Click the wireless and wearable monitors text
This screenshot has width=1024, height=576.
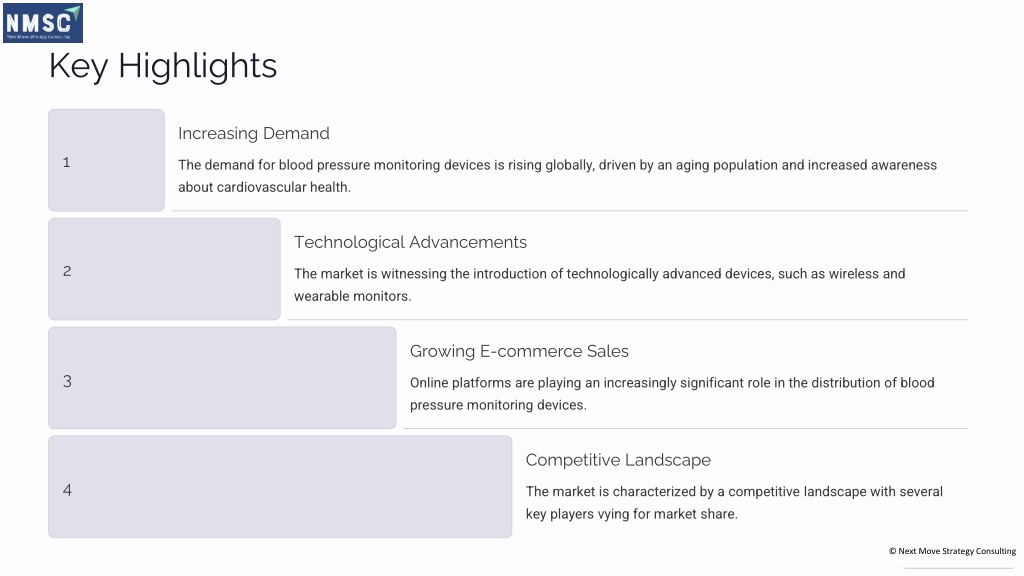(x=600, y=285)
